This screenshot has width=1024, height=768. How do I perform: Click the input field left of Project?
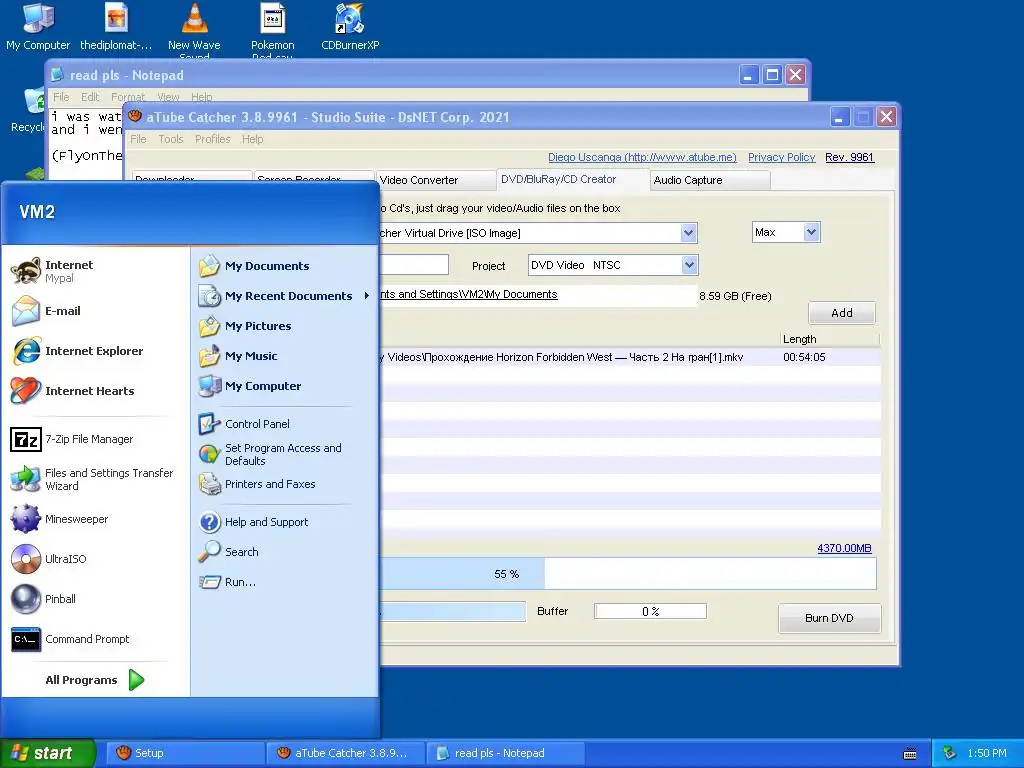click(x=414, y=264)
